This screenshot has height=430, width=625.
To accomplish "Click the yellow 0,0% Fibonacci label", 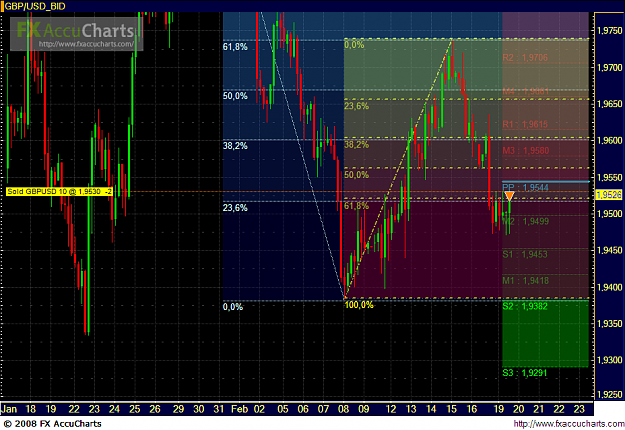I will pos(354,45).
